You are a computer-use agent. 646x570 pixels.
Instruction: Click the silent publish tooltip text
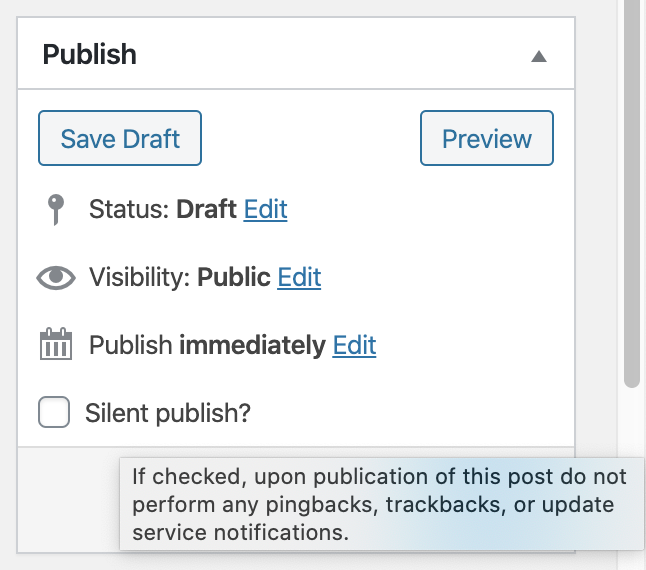pyautogui.click(x=378, y=504)
